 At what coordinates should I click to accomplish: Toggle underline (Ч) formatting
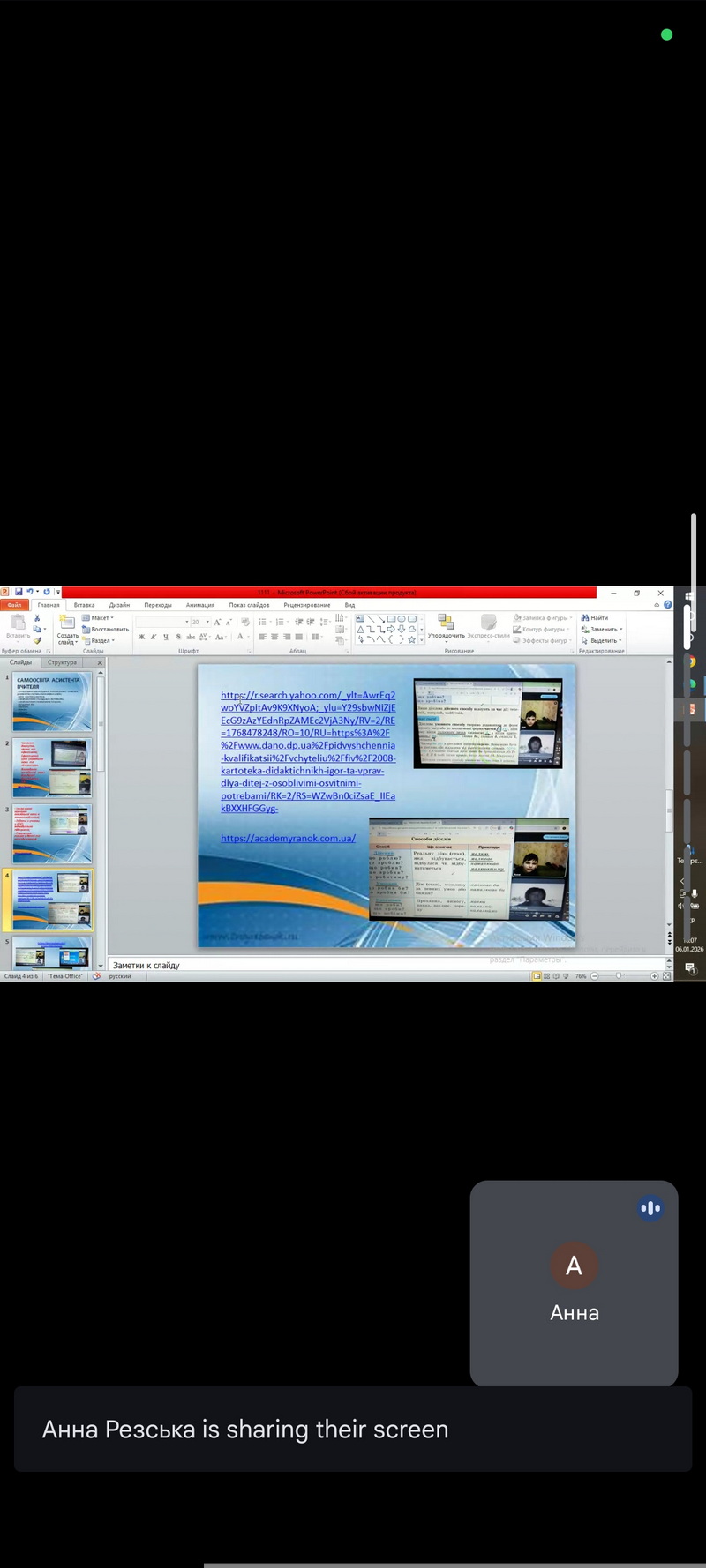[165, 637]
